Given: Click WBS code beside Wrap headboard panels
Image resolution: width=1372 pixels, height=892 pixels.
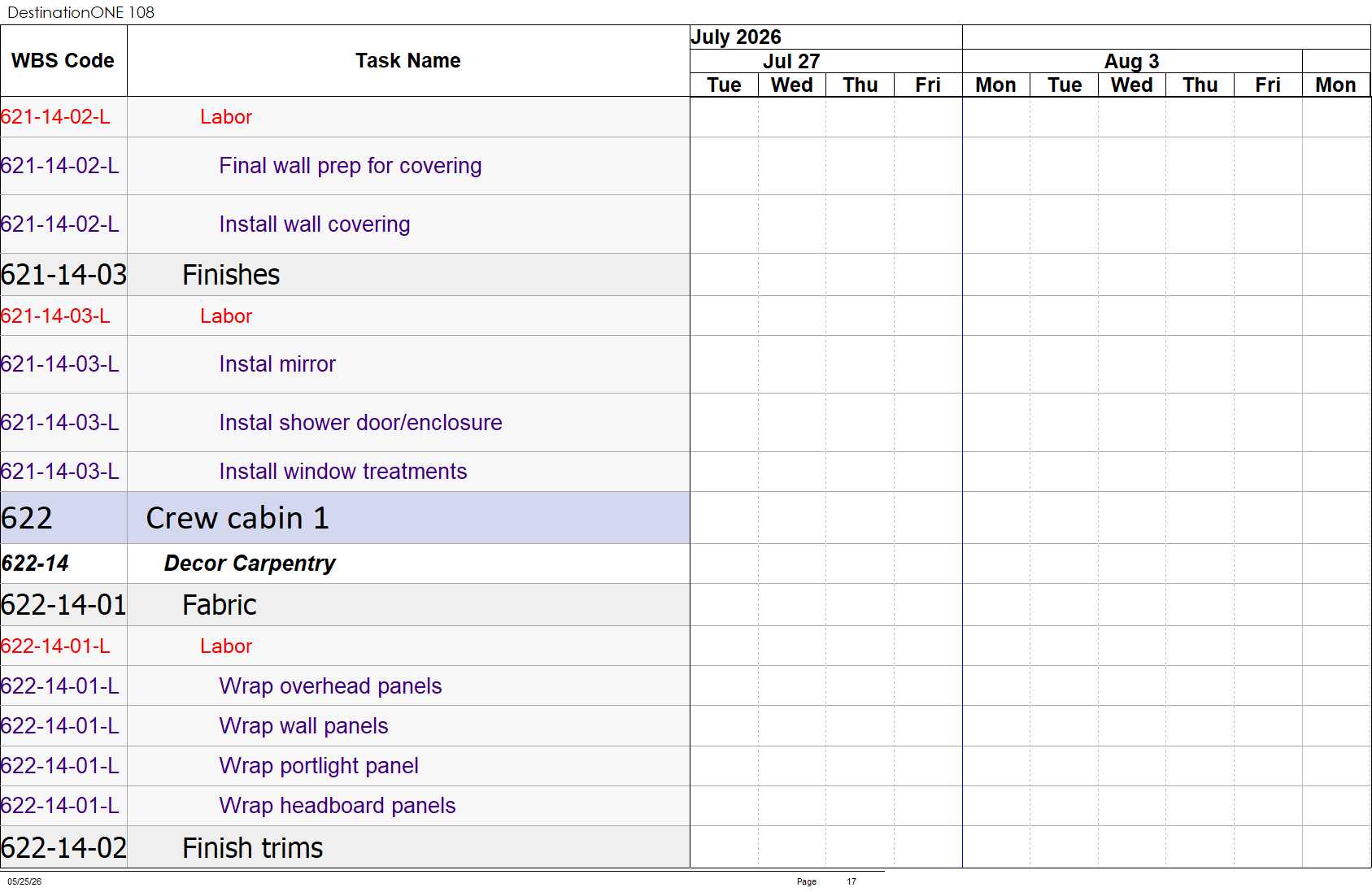Looking at the screenshot, I should 60,806.
